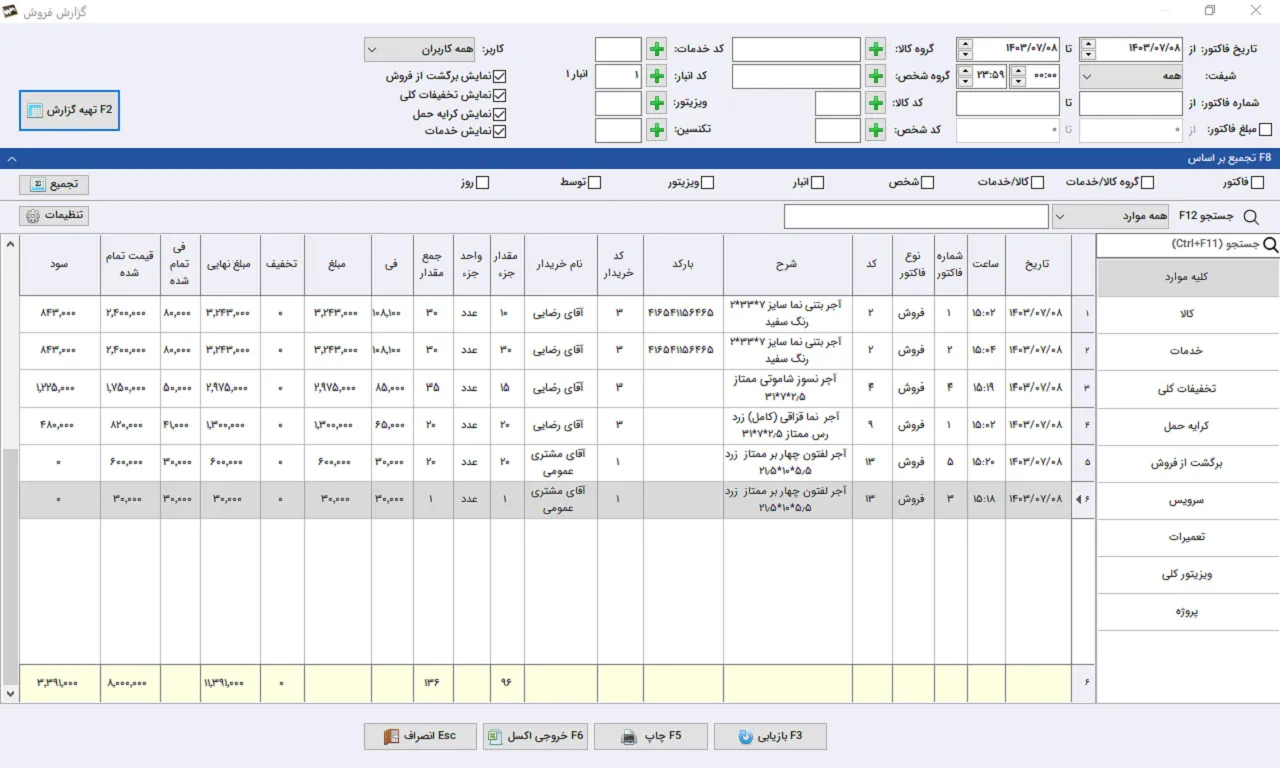Decrease the 23:59 end time stepper
The width and height of the screenshot is (1280, 768).
[964, 82]
